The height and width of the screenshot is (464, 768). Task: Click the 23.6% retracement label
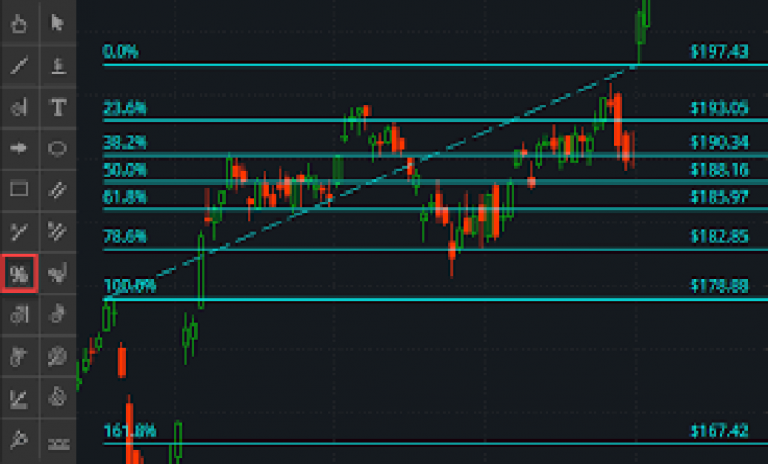pos(124,108)
